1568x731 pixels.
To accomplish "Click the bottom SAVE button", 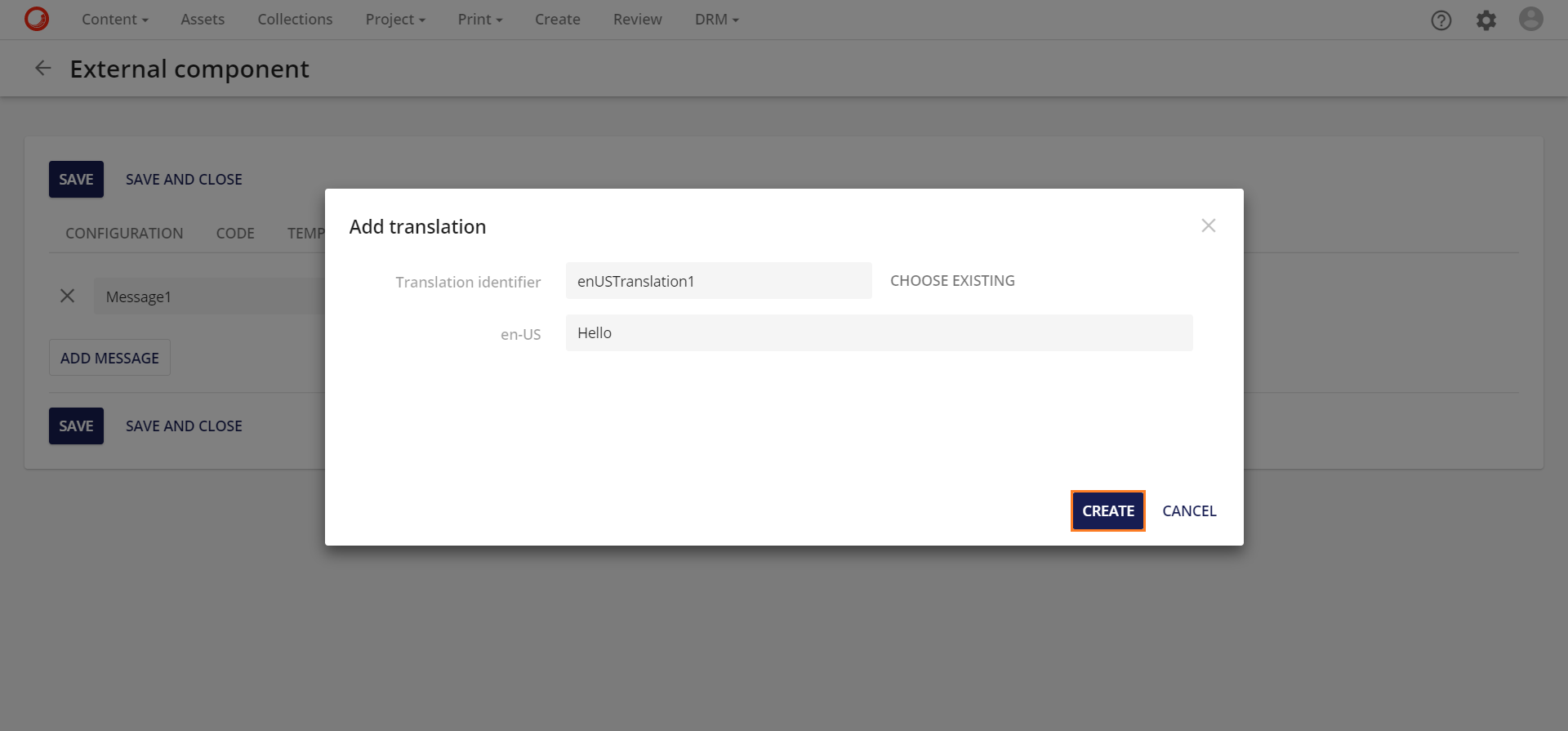I will click(76, 426).
